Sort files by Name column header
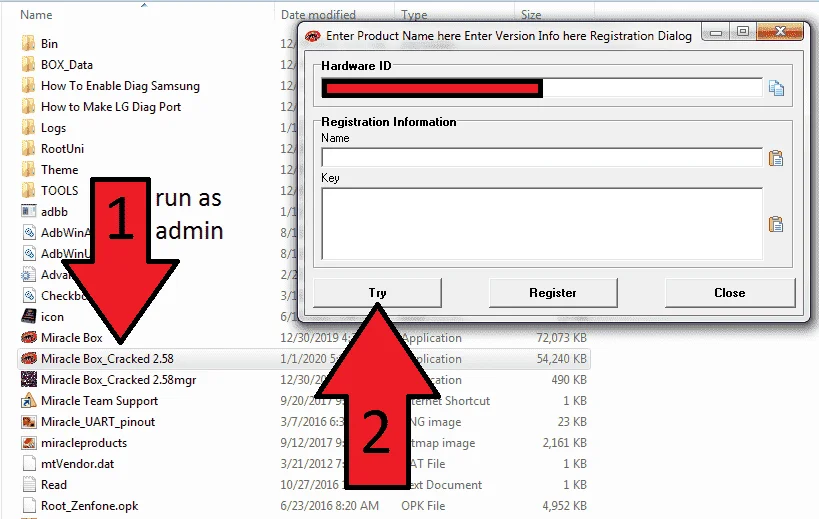 pyautogui.click(x=36, y=15)
